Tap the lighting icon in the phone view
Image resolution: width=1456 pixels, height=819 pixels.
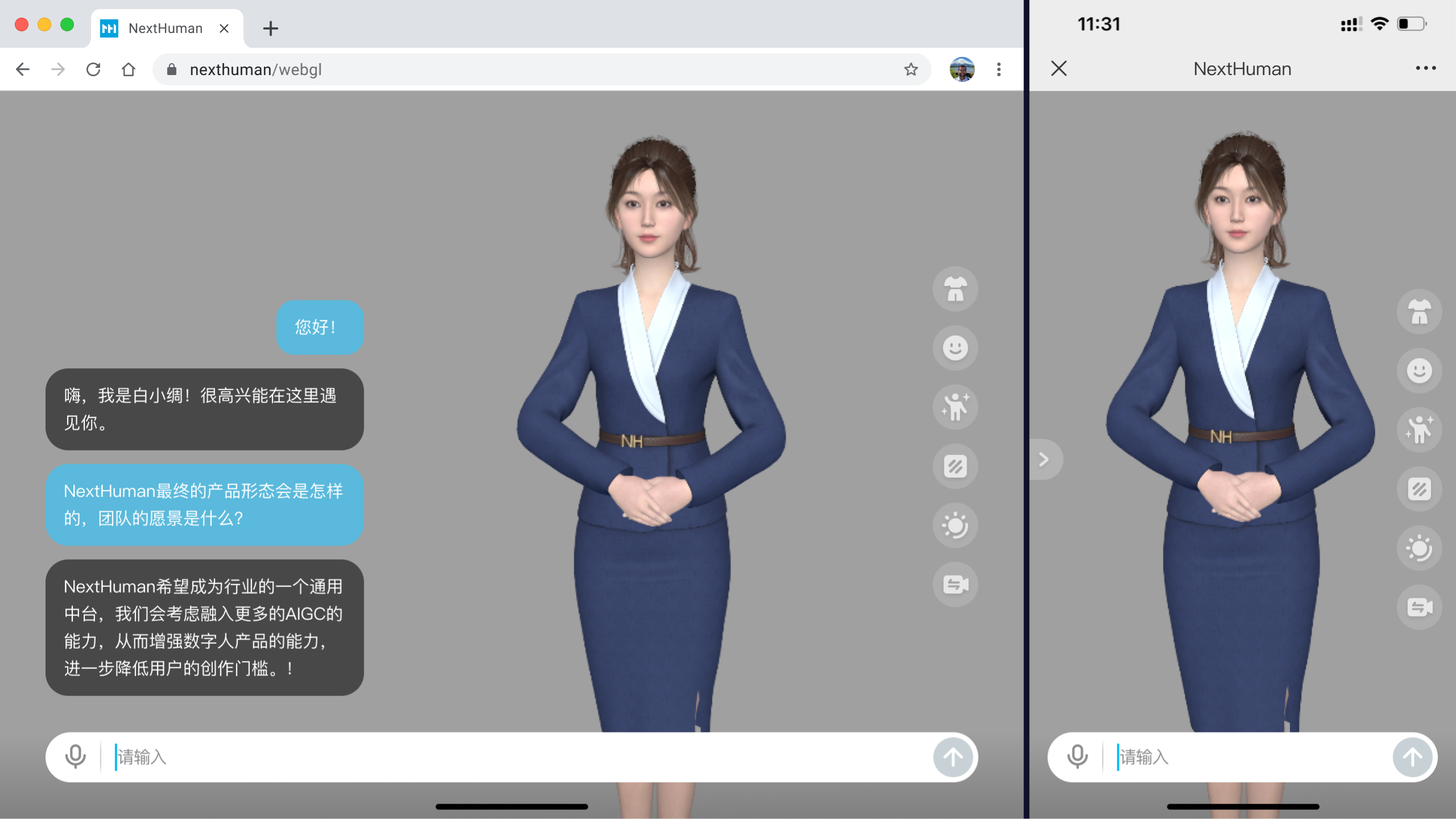(x=1419, y=549)
